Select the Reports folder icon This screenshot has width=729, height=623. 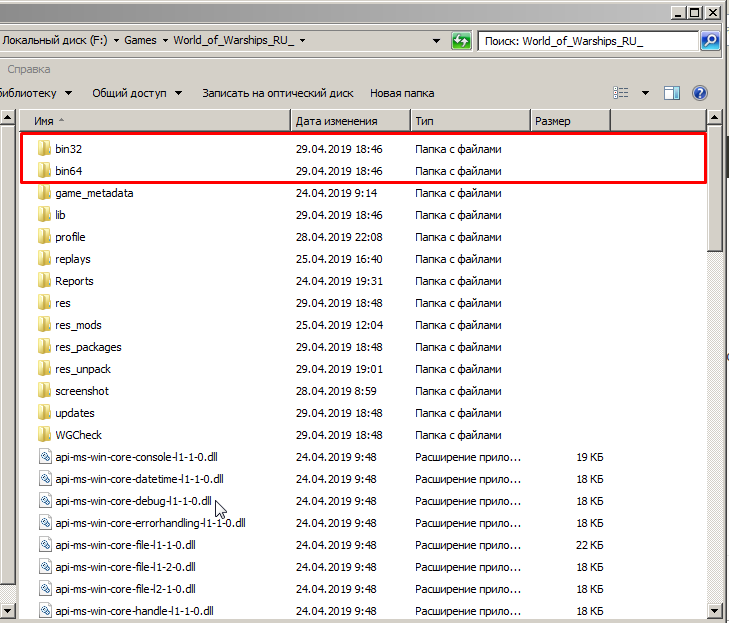44,281
